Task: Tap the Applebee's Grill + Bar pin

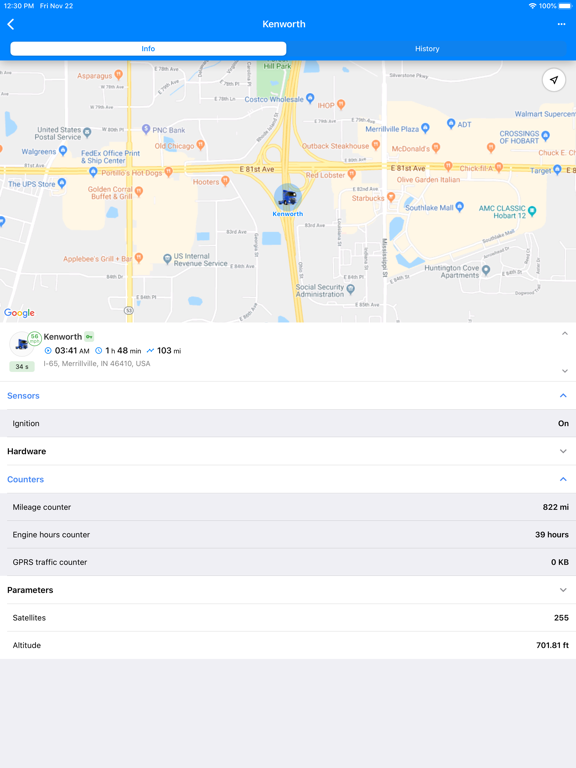Action: [x=139, y=258]
